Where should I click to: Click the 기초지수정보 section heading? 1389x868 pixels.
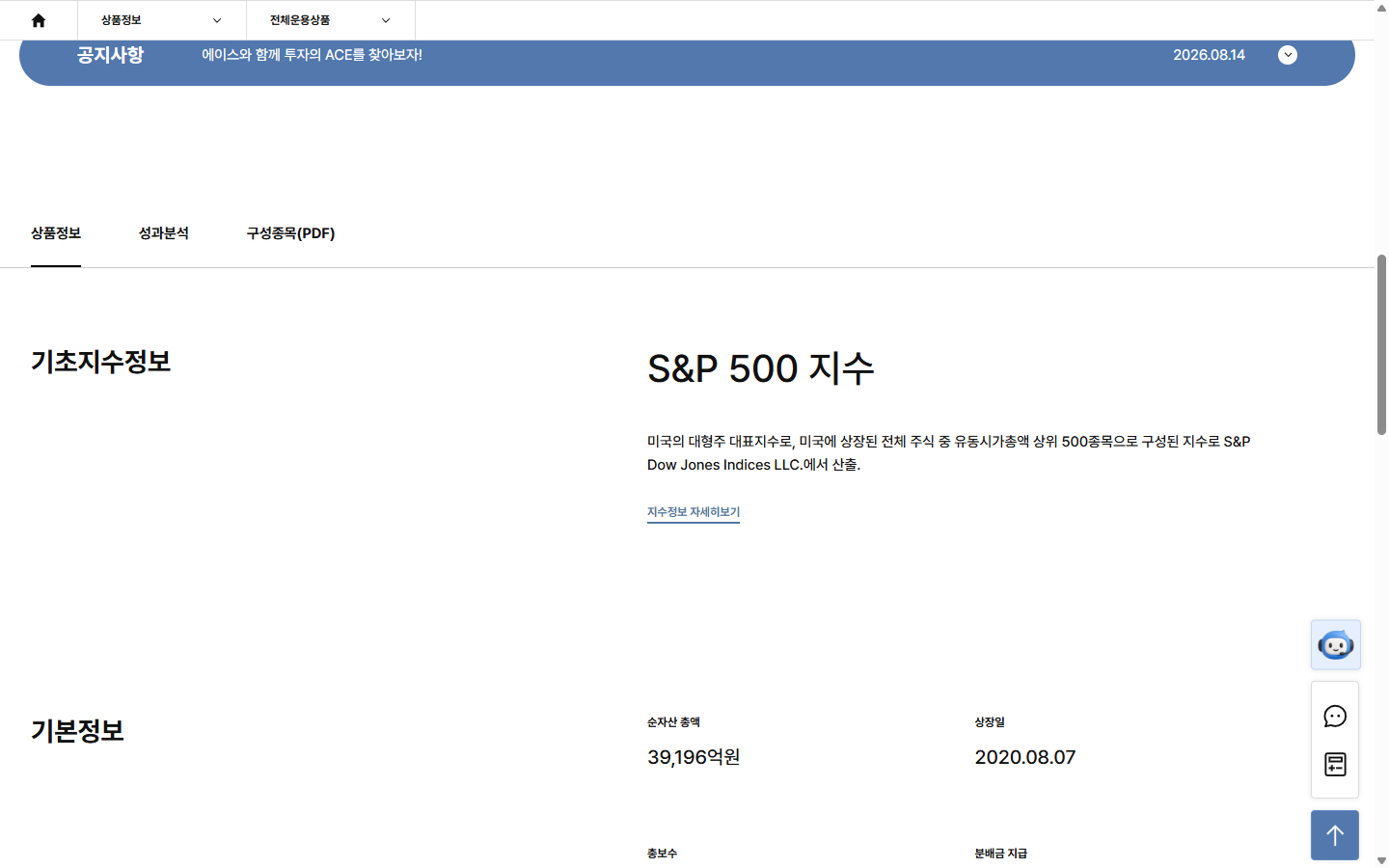coord(101,362)
